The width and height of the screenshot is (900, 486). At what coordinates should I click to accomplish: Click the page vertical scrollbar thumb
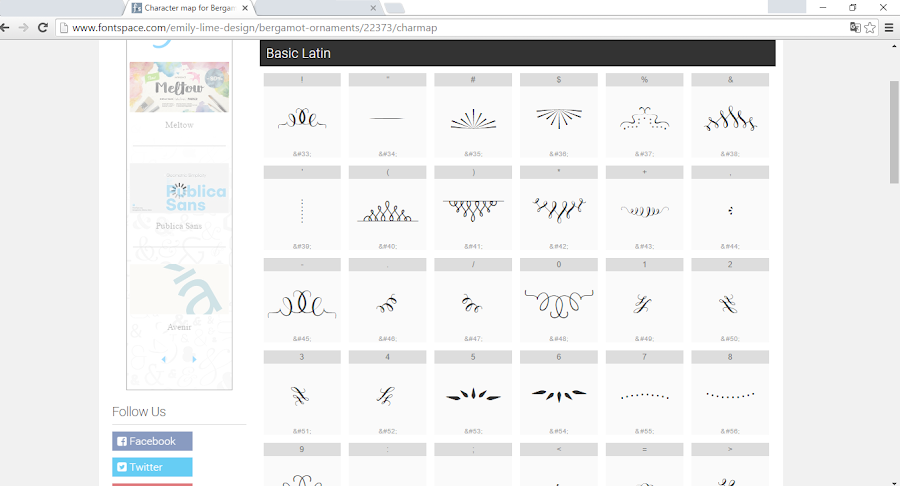(894, 132)
